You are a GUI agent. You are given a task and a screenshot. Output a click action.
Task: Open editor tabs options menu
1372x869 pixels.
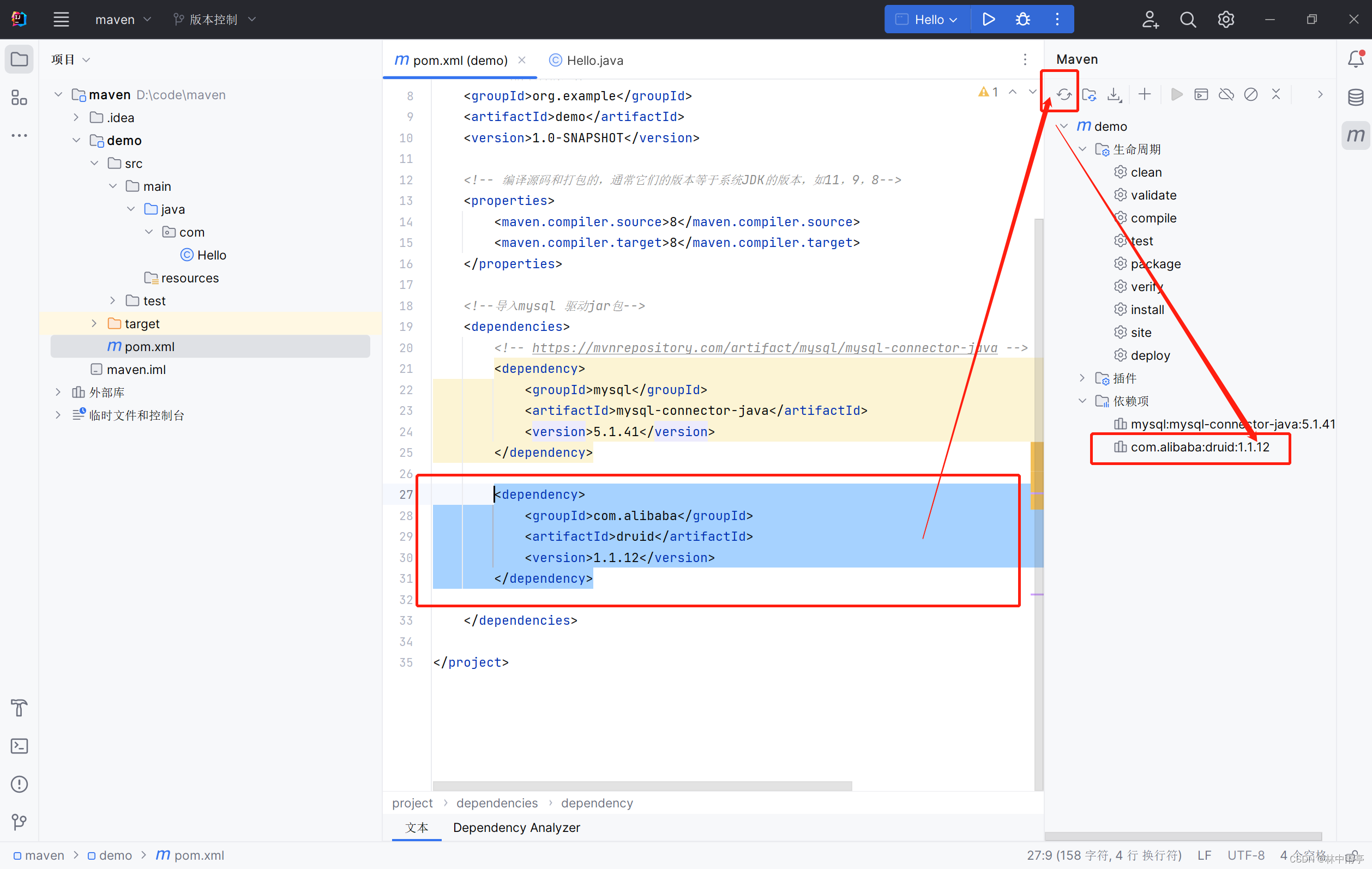point(1025,60)
